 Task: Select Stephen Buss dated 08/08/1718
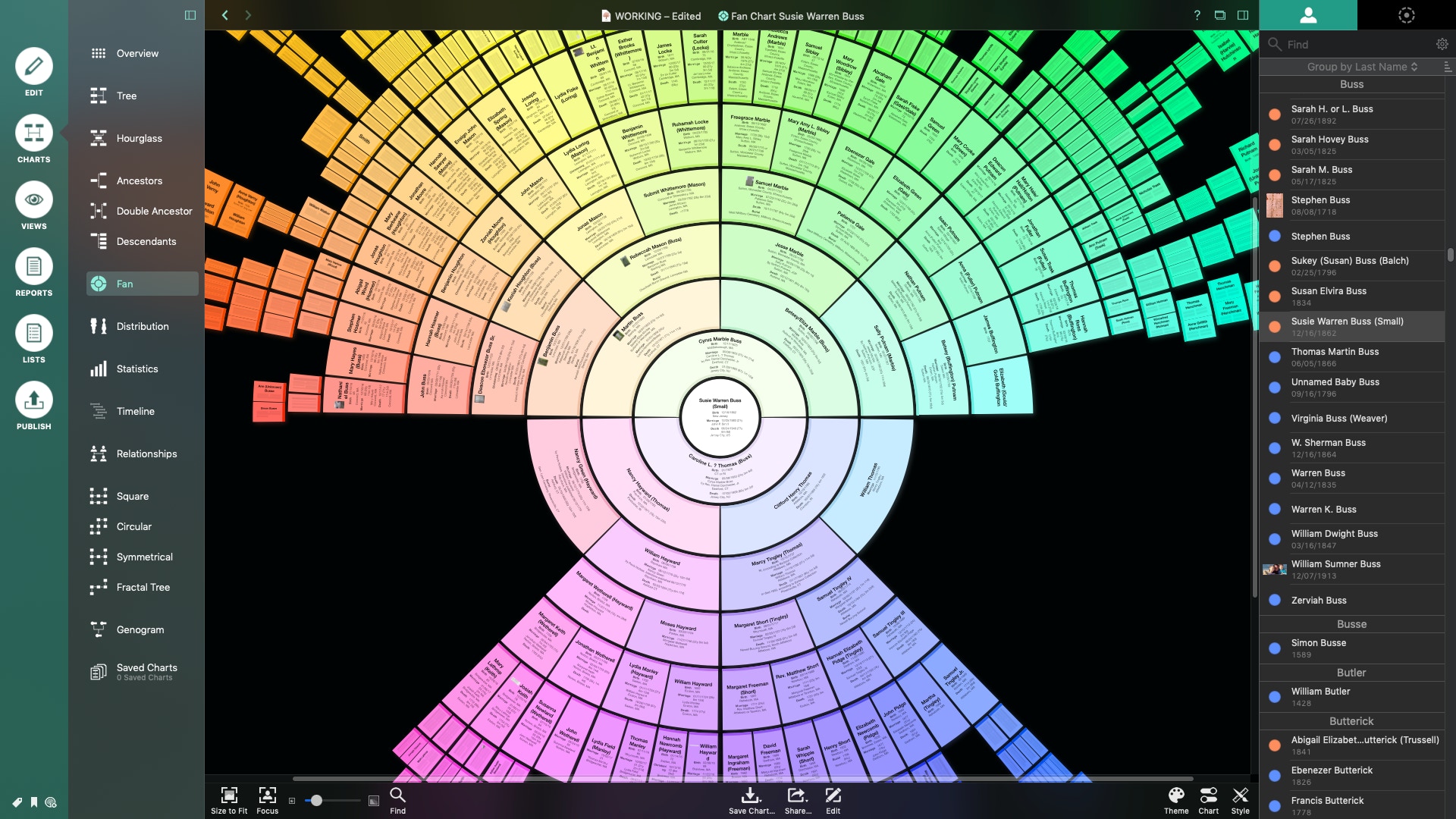(1351, 206)
